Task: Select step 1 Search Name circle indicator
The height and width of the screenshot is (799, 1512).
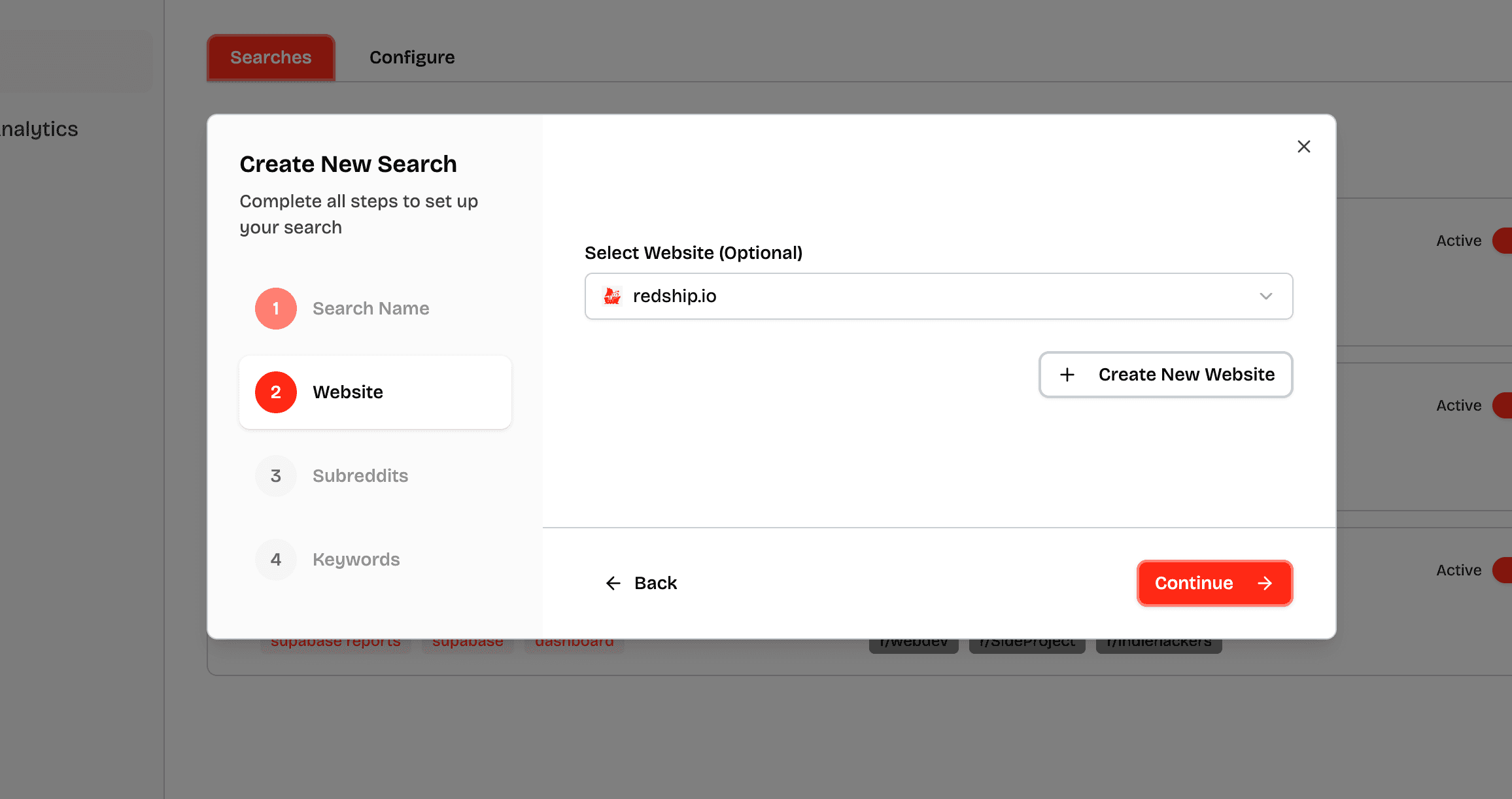Action: pyautogui.click(x=275, y=308)
